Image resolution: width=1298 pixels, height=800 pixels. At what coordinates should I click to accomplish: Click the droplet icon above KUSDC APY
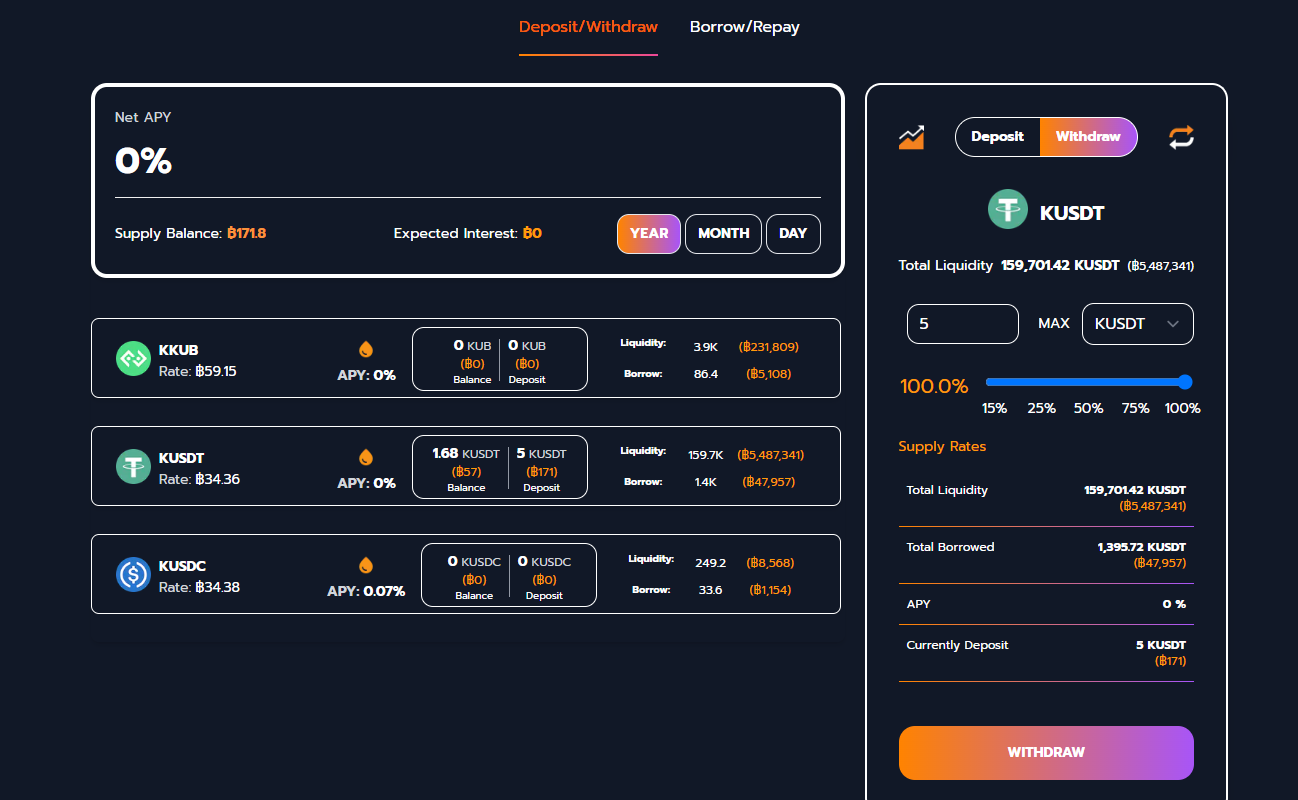pos(366,565)
